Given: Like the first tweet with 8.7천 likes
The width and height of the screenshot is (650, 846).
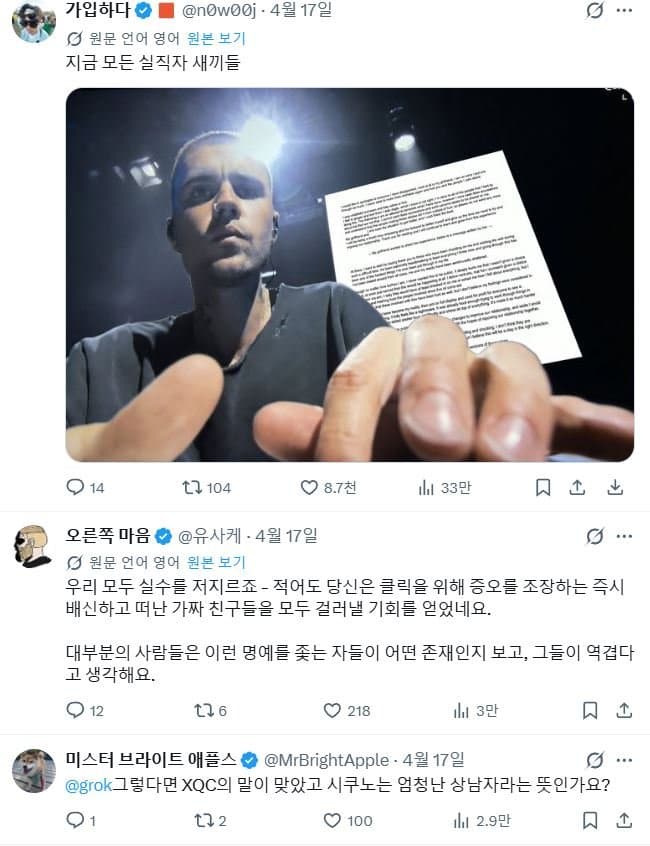Looking at the screenshot, I should pos(309,488).
